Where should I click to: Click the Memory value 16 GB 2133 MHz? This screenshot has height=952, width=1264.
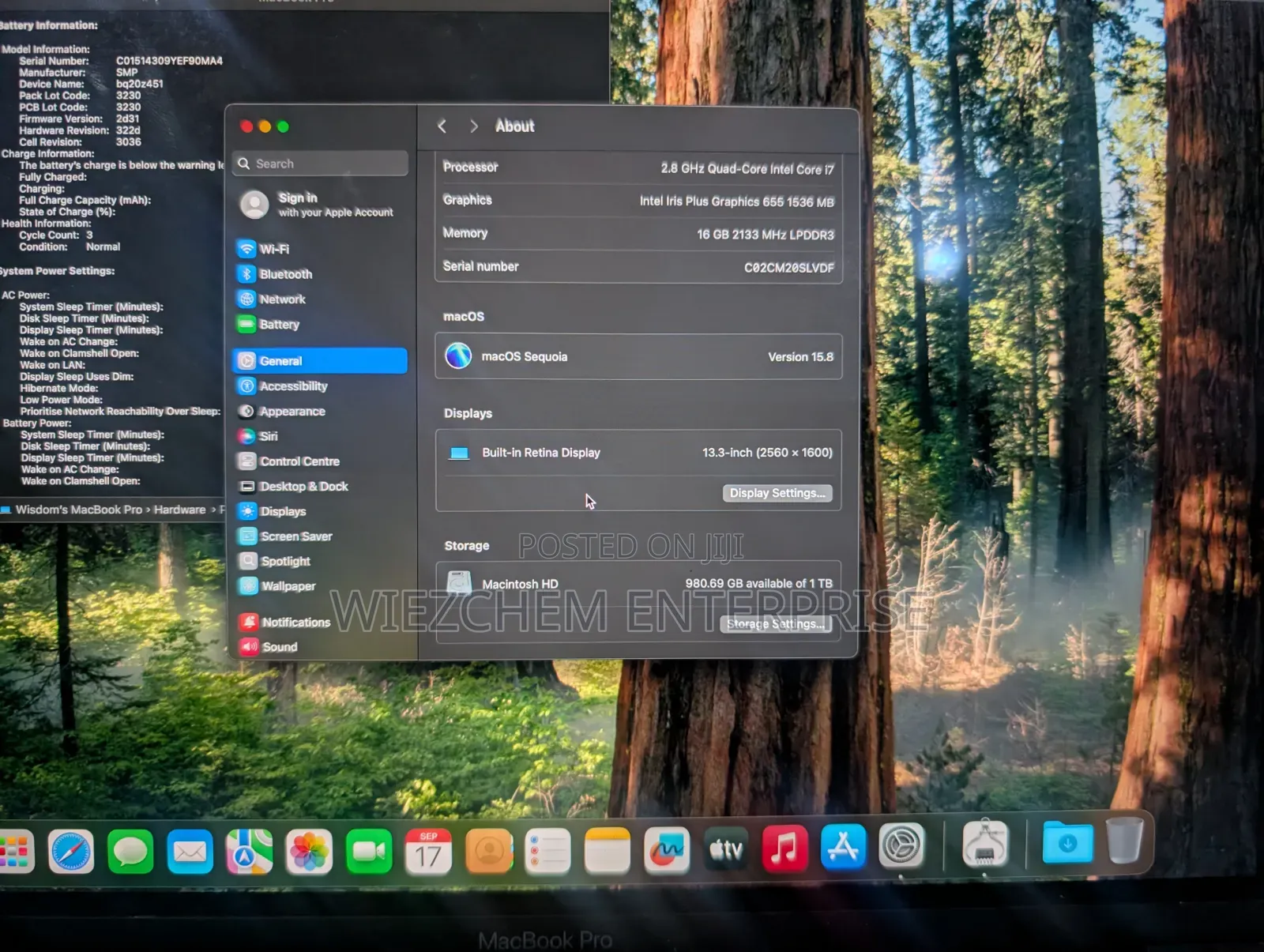pos(765,235)
